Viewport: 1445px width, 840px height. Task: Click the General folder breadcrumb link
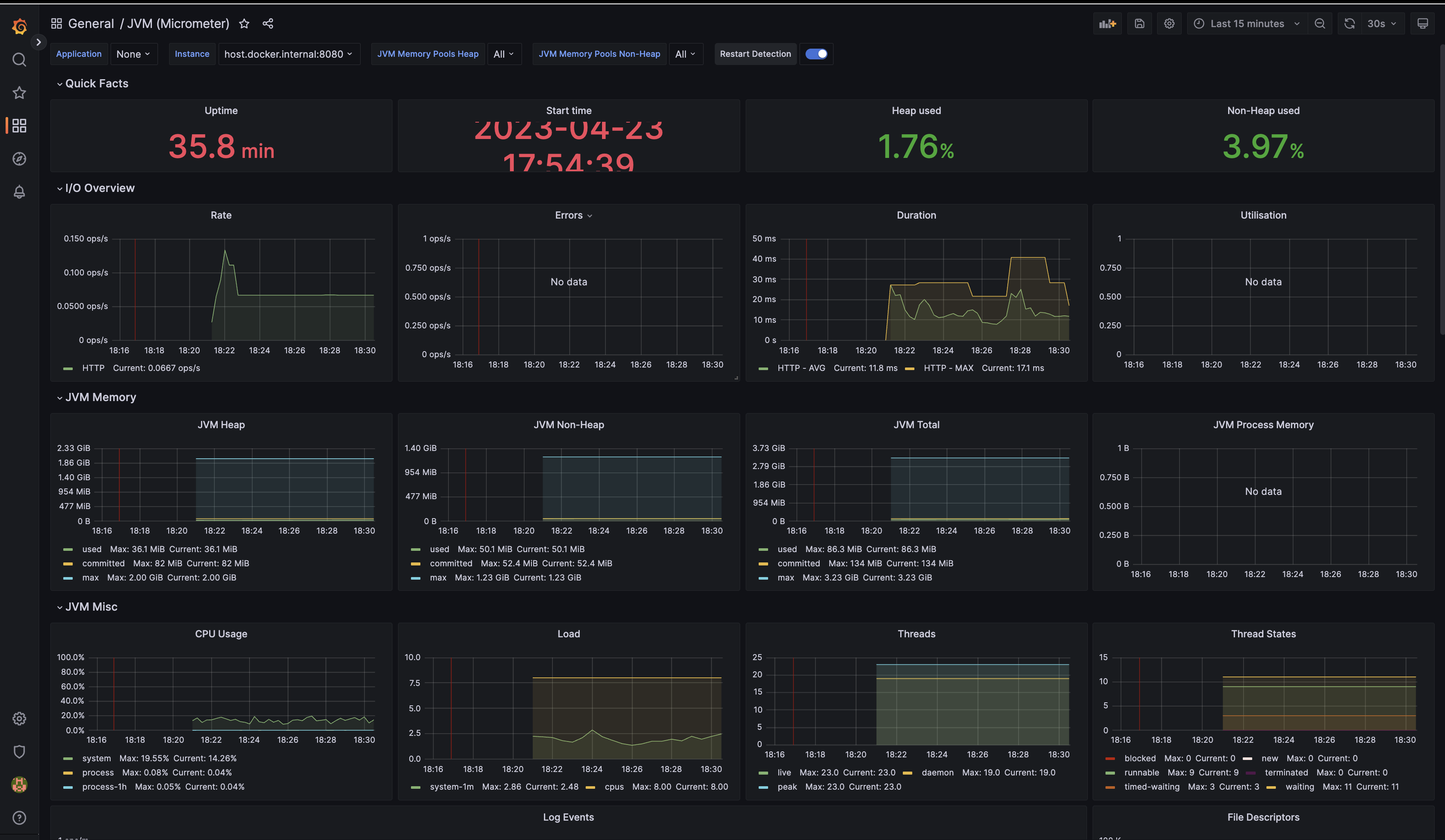pyautogui.click(x=91, y=24)
